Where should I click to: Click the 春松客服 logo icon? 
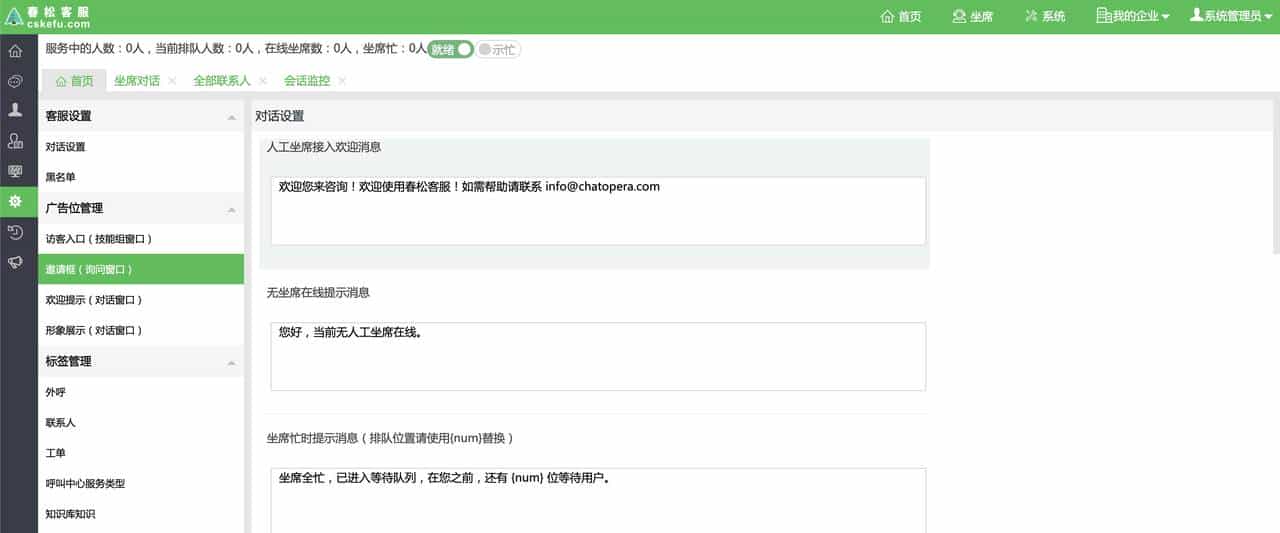tap(14, 16)
